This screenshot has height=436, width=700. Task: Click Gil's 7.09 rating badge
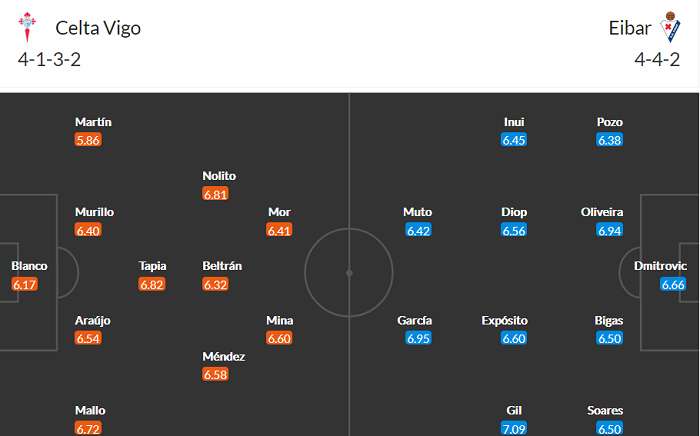pyautogui.click(x=513, y=429)
